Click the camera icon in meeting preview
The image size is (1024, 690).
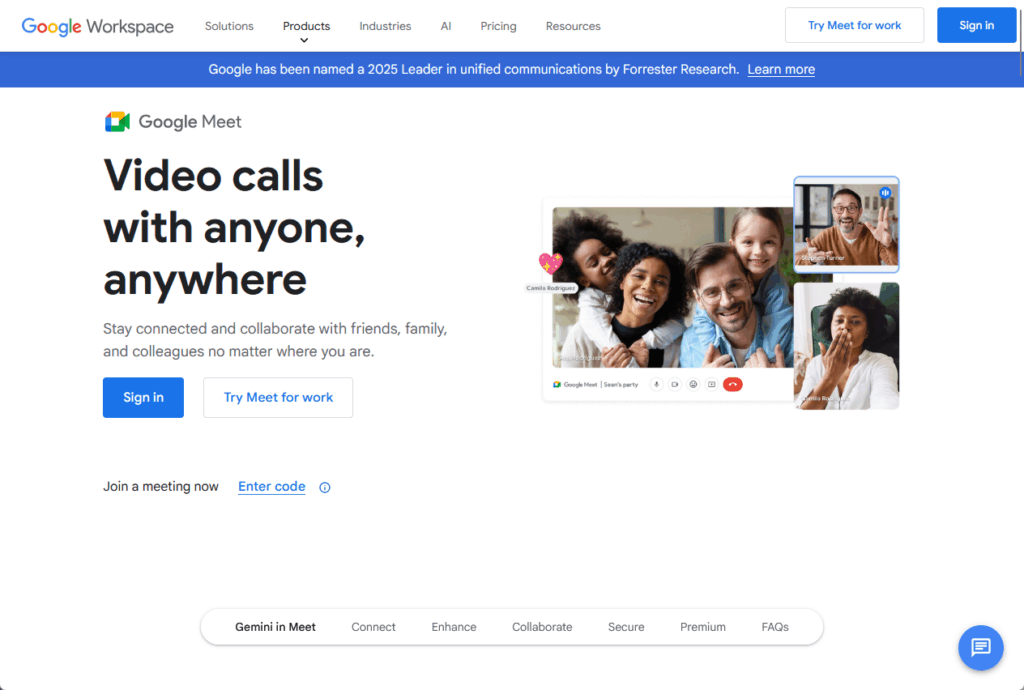pyautogui.click(x=675, y=384)
